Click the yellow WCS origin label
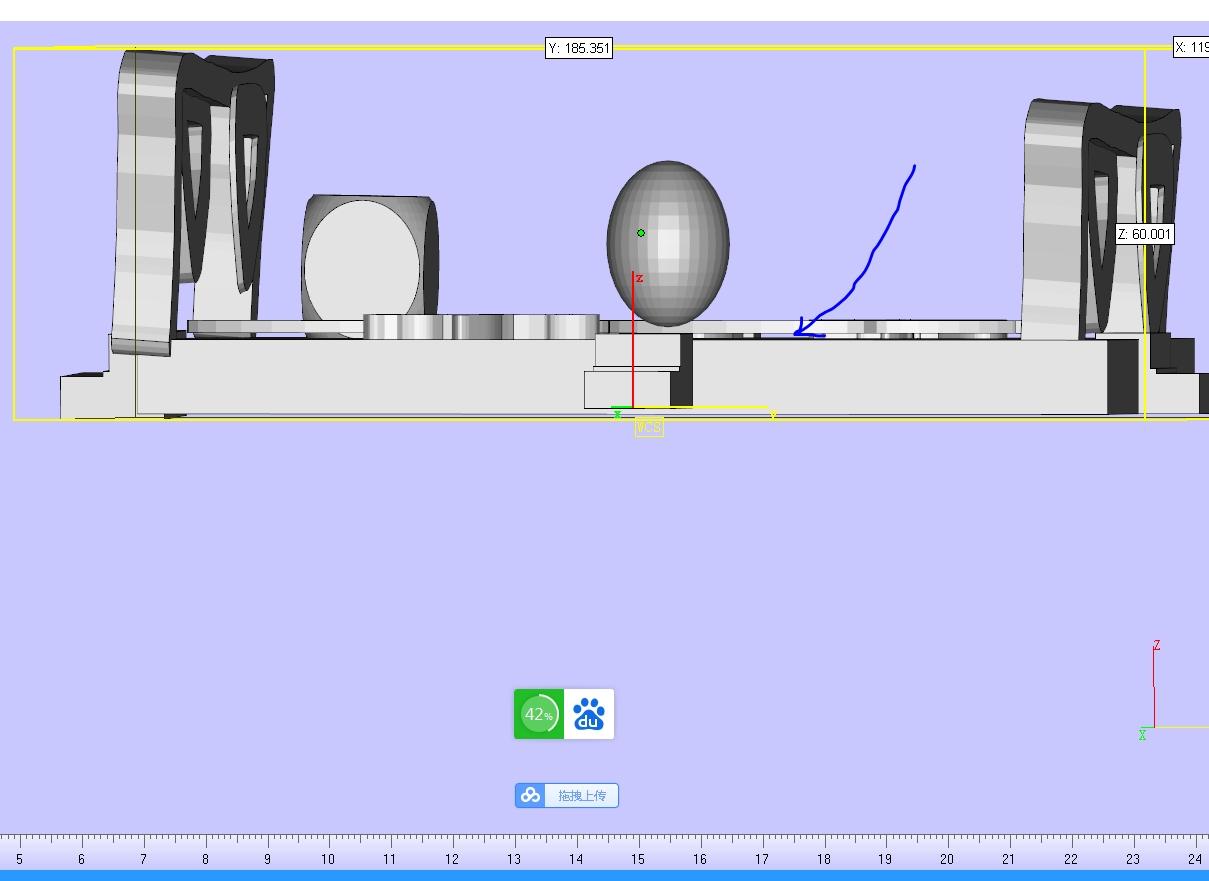The image size is (1209, 881). tap(648, 428)
